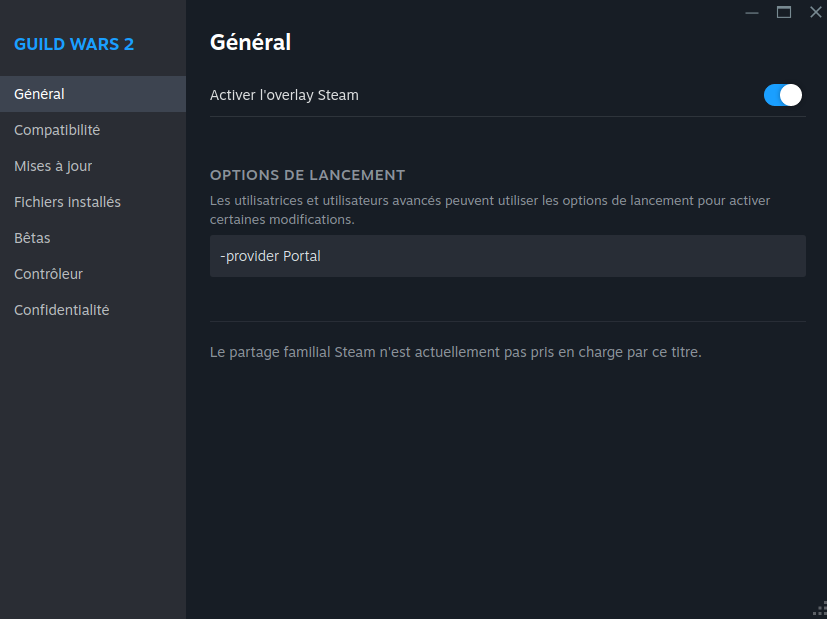Open the Contrôleur settings
Image resolution: width=827 pixels, height=619 pixels.
(93, 274)
